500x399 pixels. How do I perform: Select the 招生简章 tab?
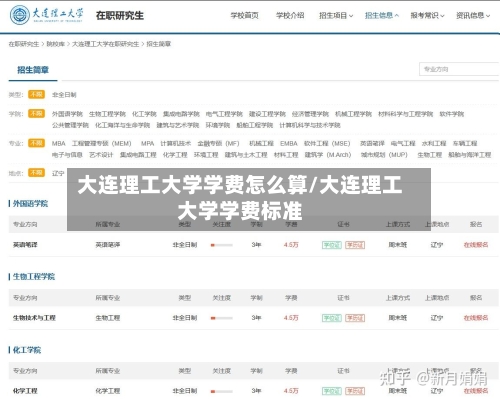click(33, 70)
